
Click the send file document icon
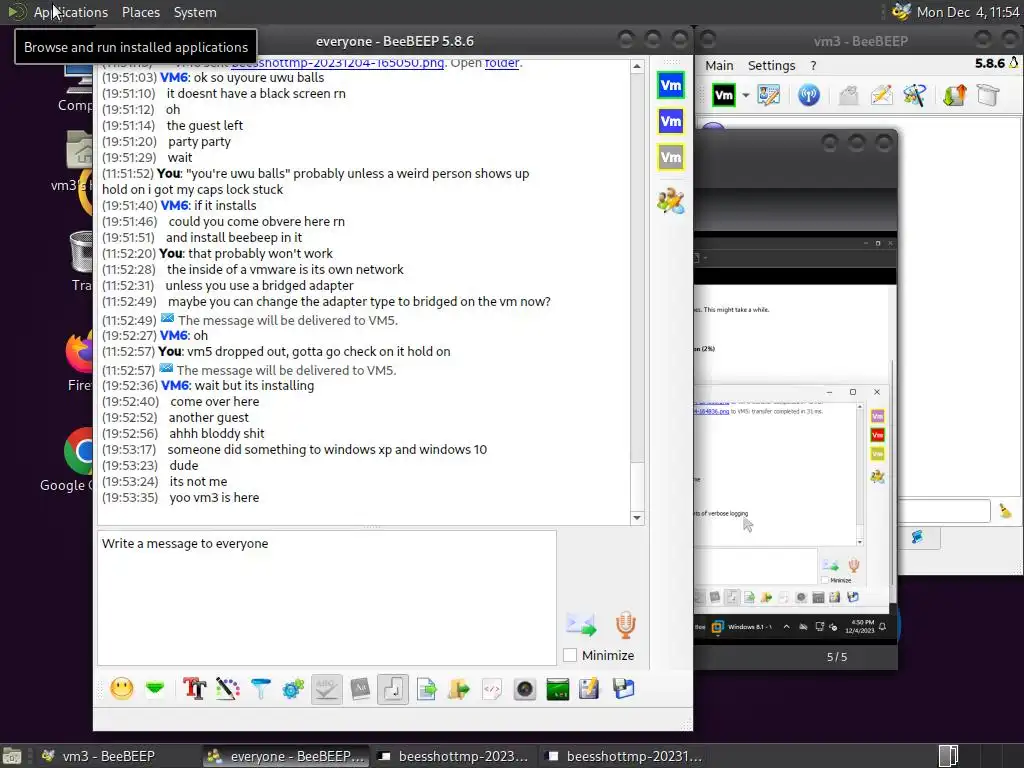426,688
